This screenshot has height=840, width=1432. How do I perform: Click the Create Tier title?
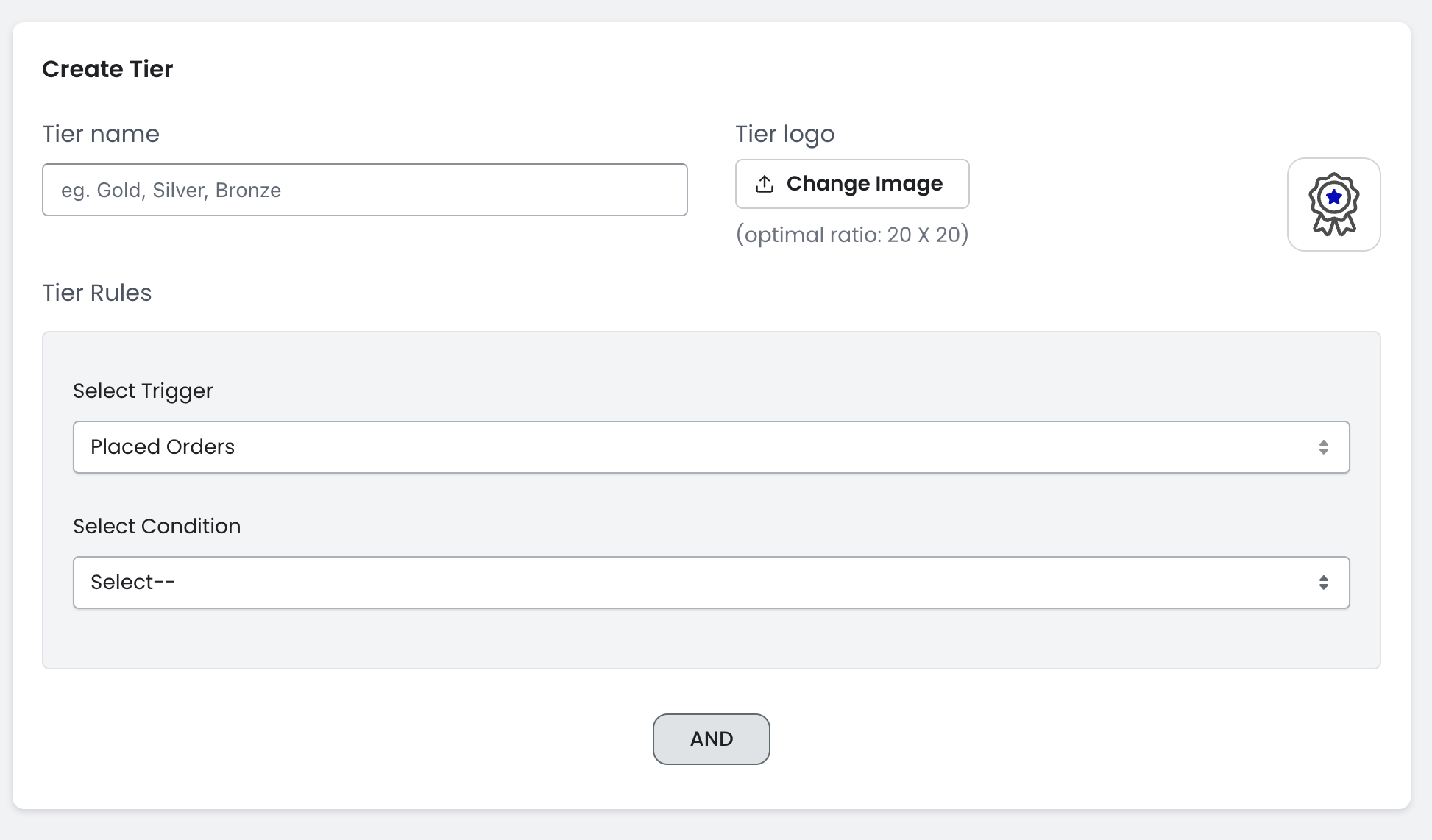click(x=107, y=69)
